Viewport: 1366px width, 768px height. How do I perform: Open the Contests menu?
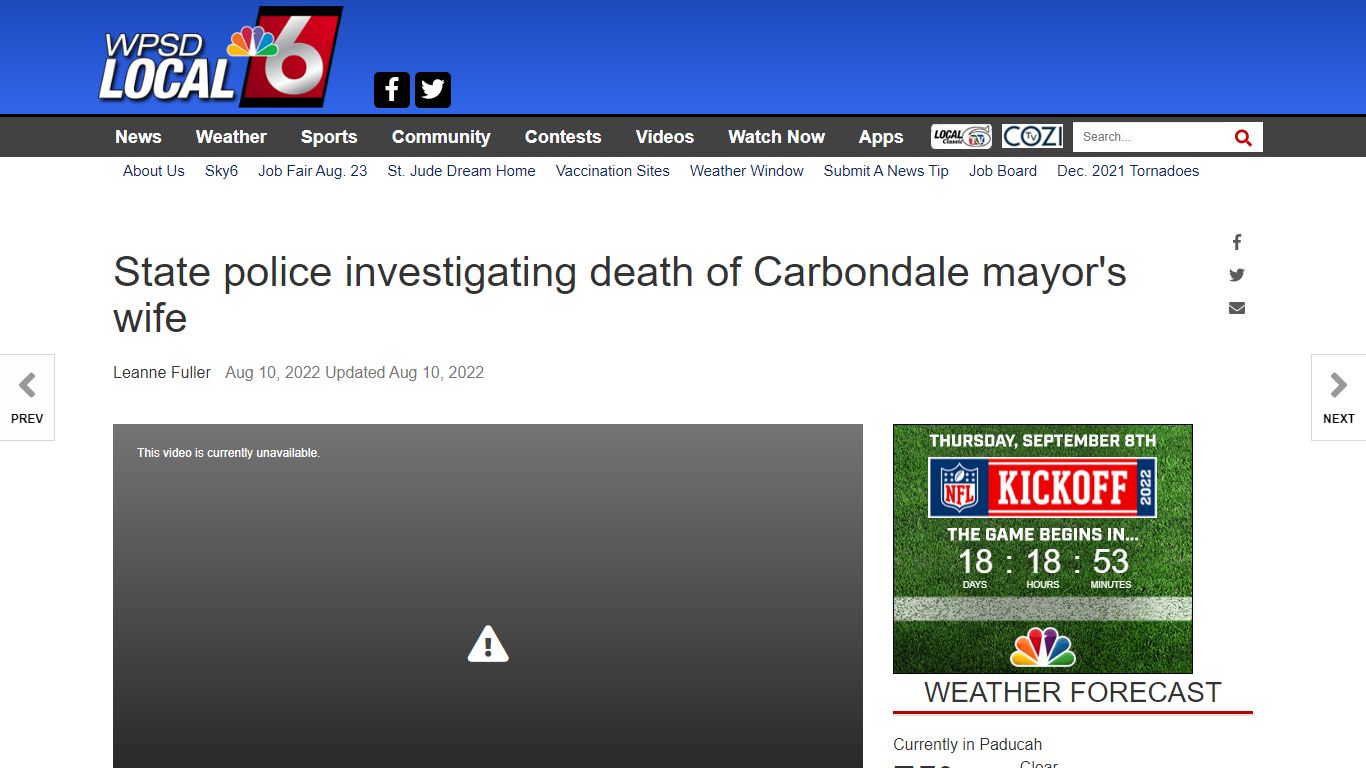coord(563,137)
